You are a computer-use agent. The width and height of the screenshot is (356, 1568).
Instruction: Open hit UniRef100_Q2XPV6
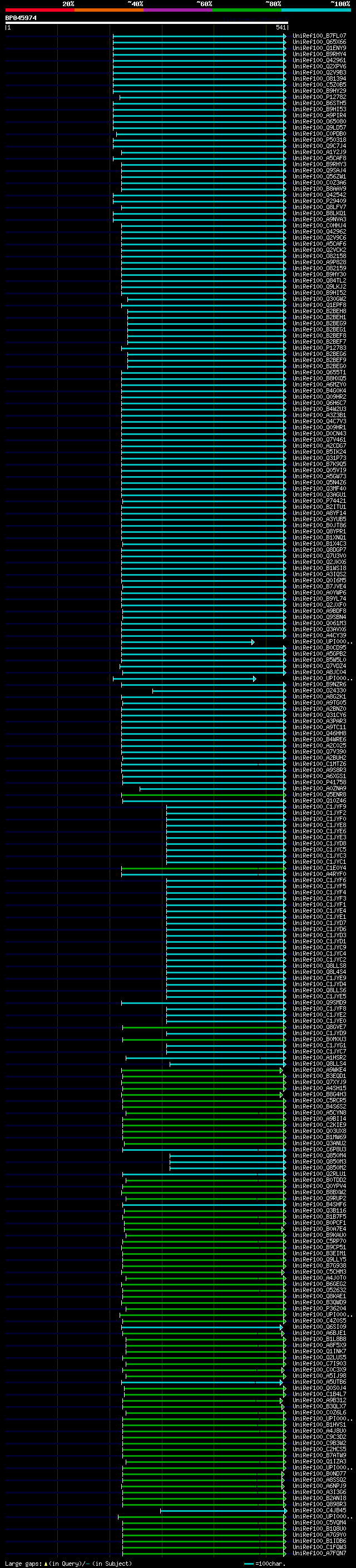pyautogui.click(x=319, y=66)
